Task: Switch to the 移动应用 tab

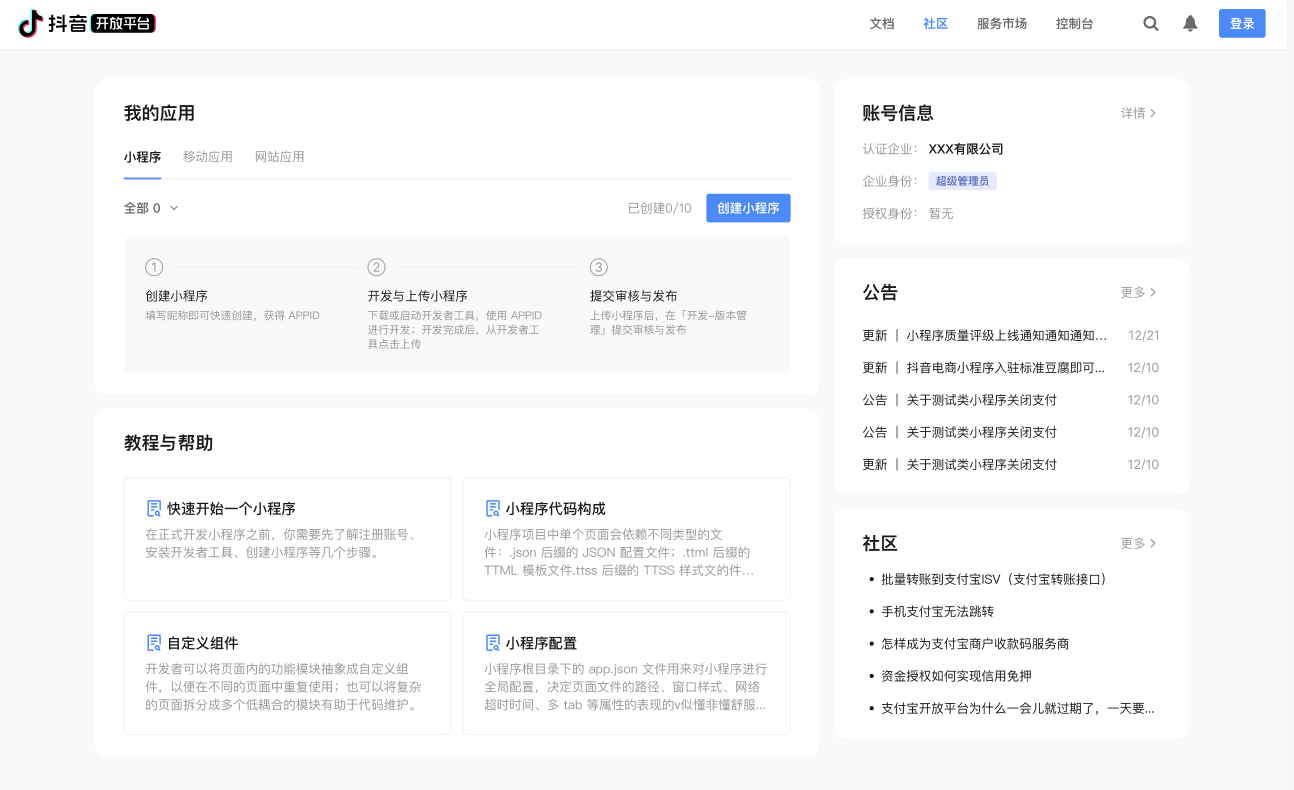Action: pos(208,157)
